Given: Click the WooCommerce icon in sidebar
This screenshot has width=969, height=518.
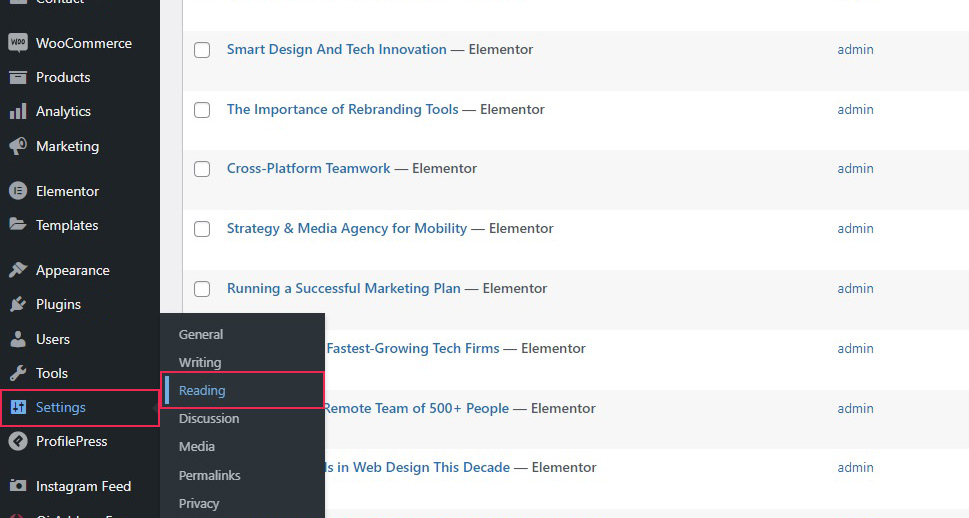Looking at the screenshot, I should [17, 43].
